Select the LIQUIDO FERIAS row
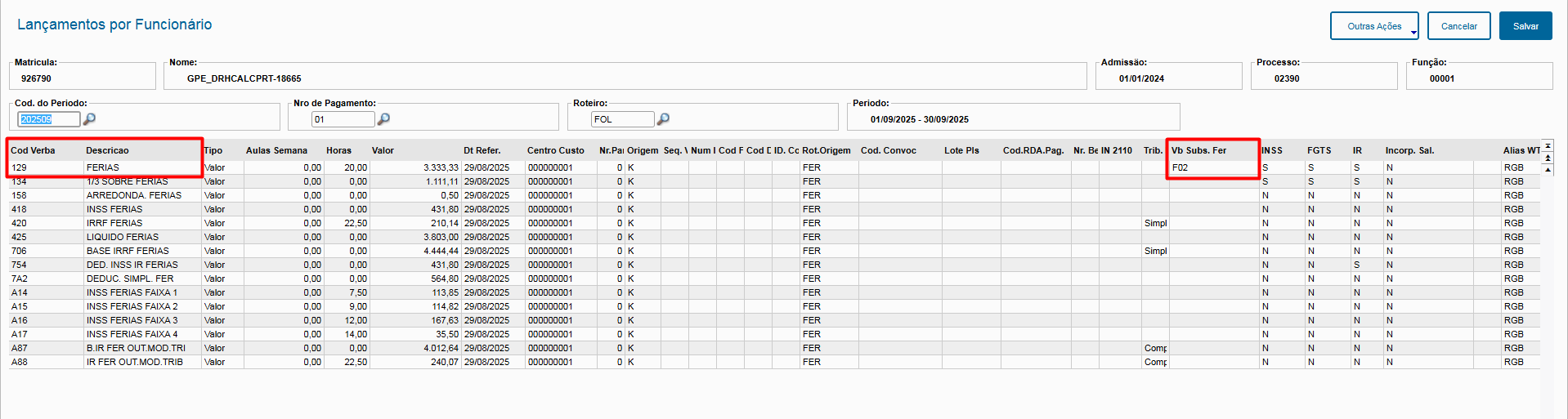The width and height of the screenshot is (1568, 419). [x=123, y=237]
